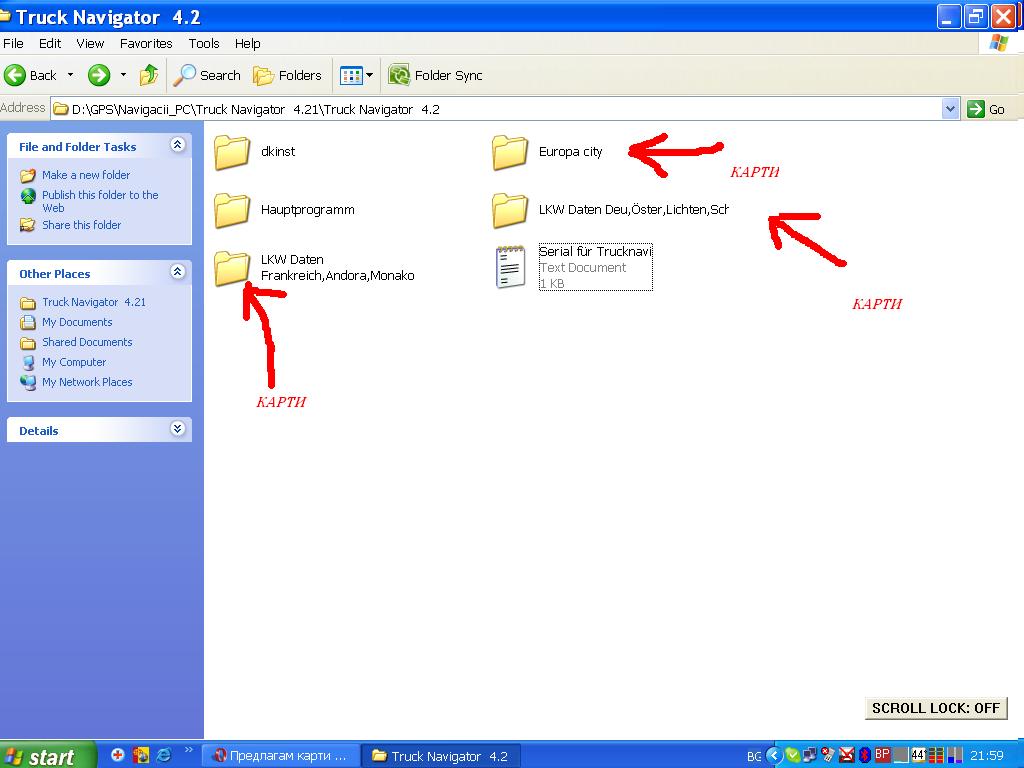Screen dimensions: 1024x768
Task: Select Serial für Trucknavi text document
Action: point(573,267)
